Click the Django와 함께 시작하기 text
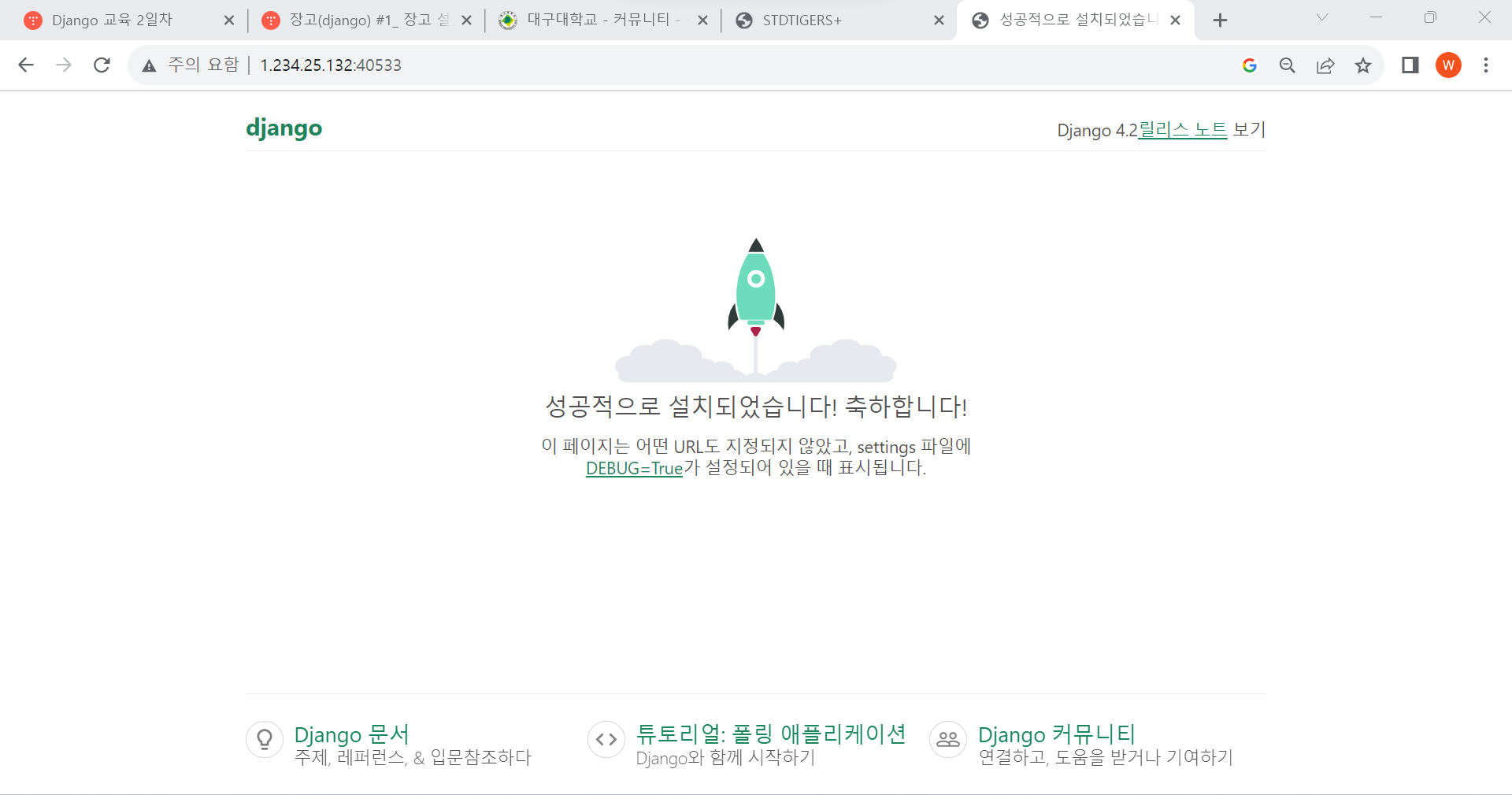This screenshot has height=795, width=1512. coord(725,758)
